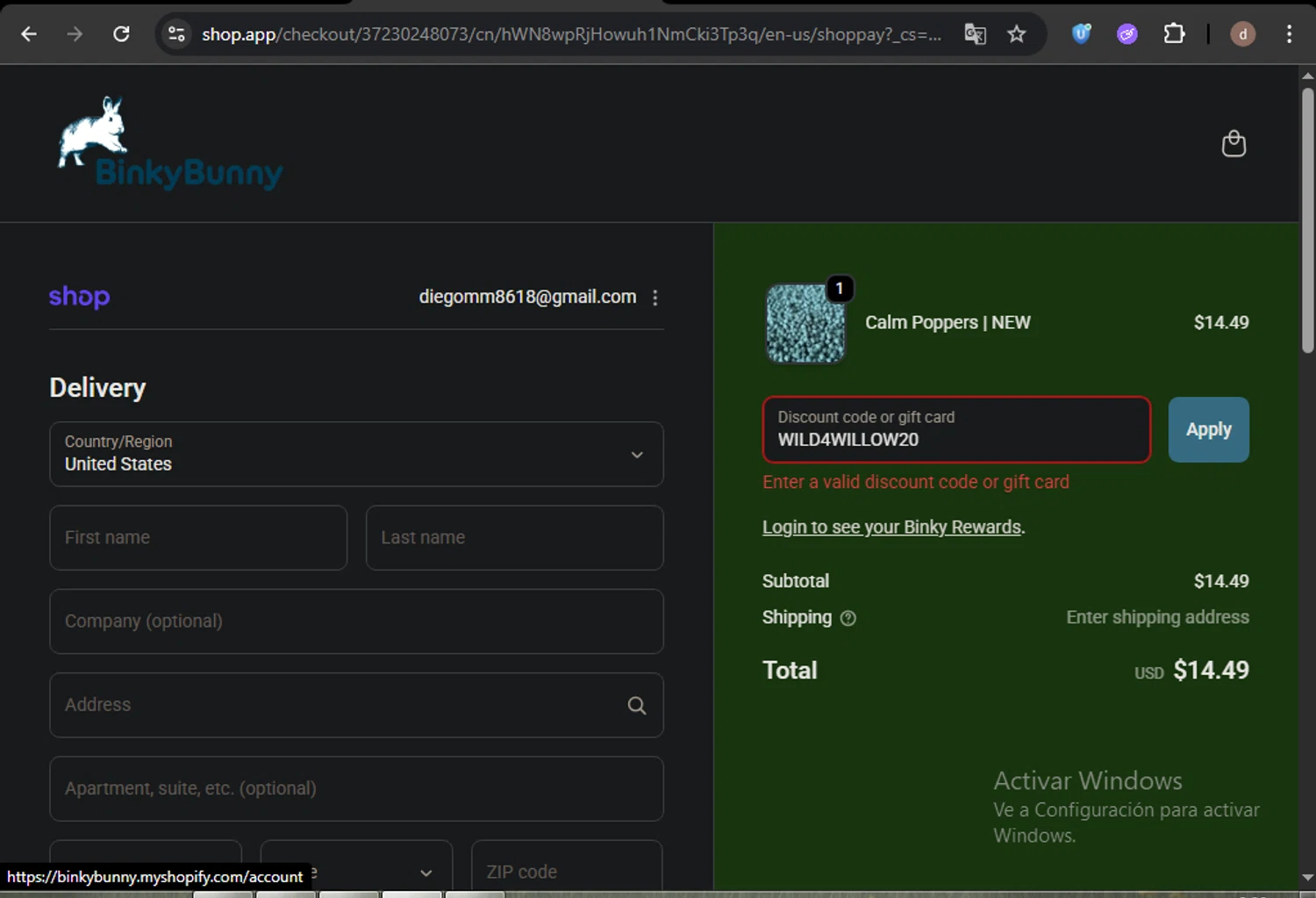
Task: Focus the Apartment, suite field
Action: pos(356,788)
